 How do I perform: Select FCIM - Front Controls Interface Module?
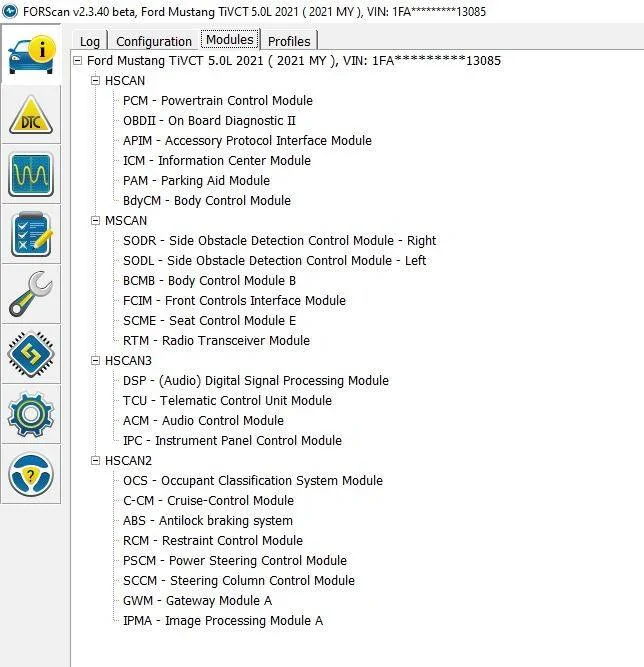tap(234, 300)
